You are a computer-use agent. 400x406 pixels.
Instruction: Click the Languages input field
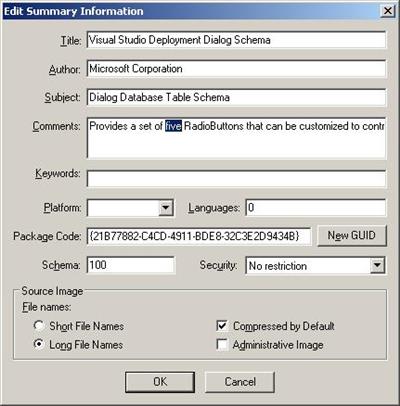(316, 208)
